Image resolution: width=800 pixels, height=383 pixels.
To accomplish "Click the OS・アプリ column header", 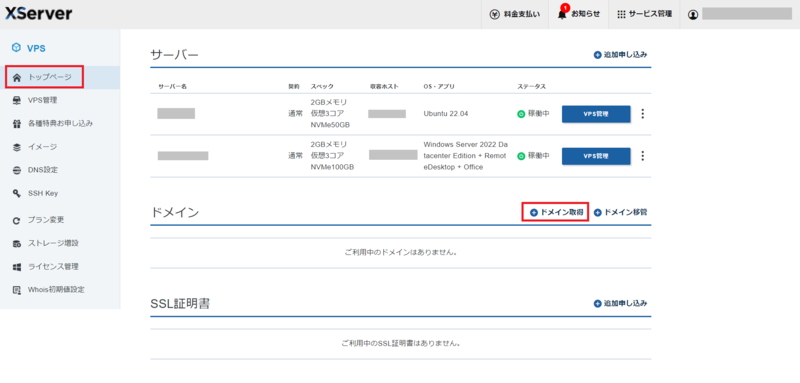I will (439, 86).
